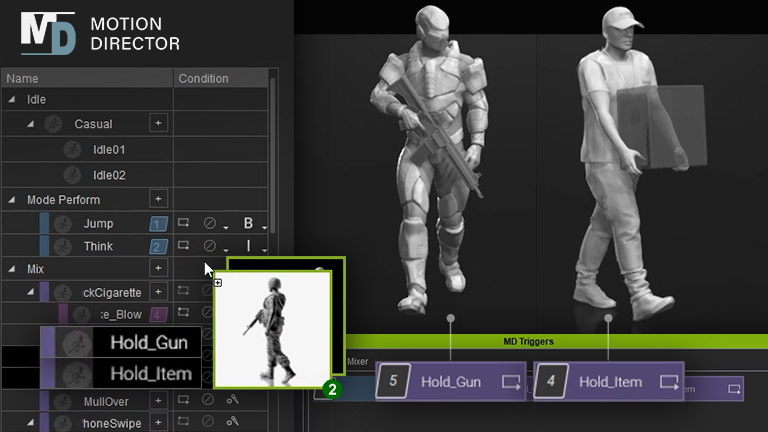Click the blend icon in the MullOver row
768x432 pixels.
click(233, 401)
